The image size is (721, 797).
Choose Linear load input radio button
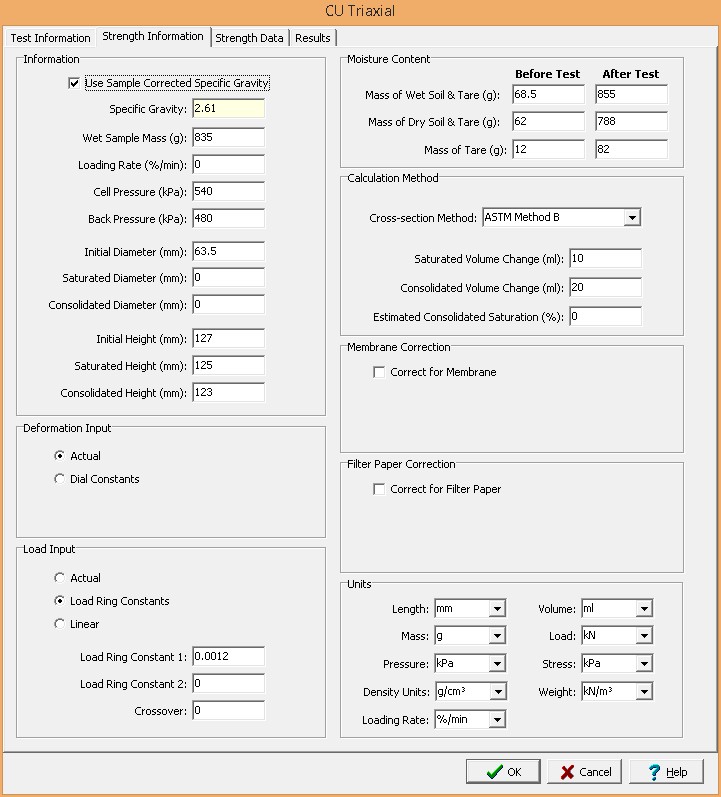[x=60, y=624]
